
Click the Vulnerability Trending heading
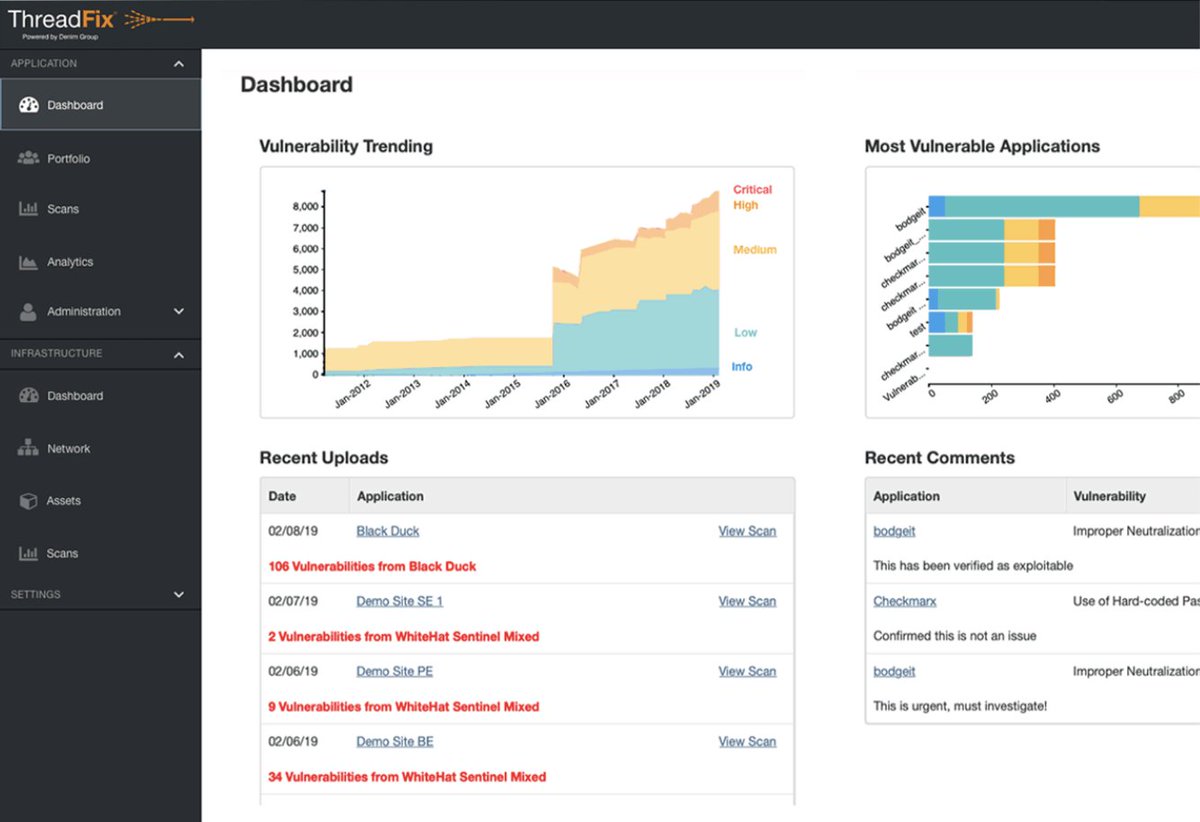[346, 146]
